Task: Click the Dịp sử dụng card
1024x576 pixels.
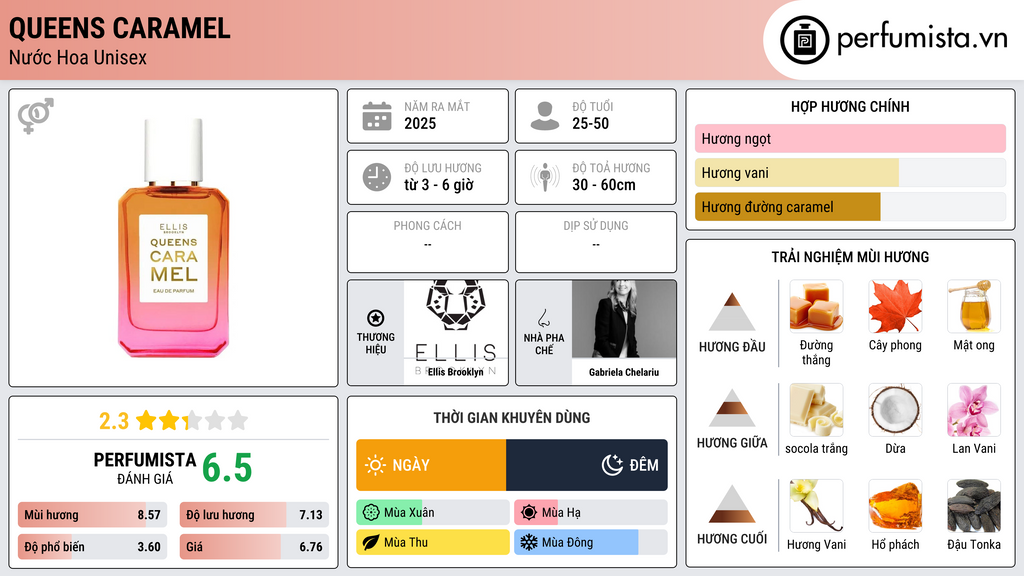Action: click(x=596, y=242)
